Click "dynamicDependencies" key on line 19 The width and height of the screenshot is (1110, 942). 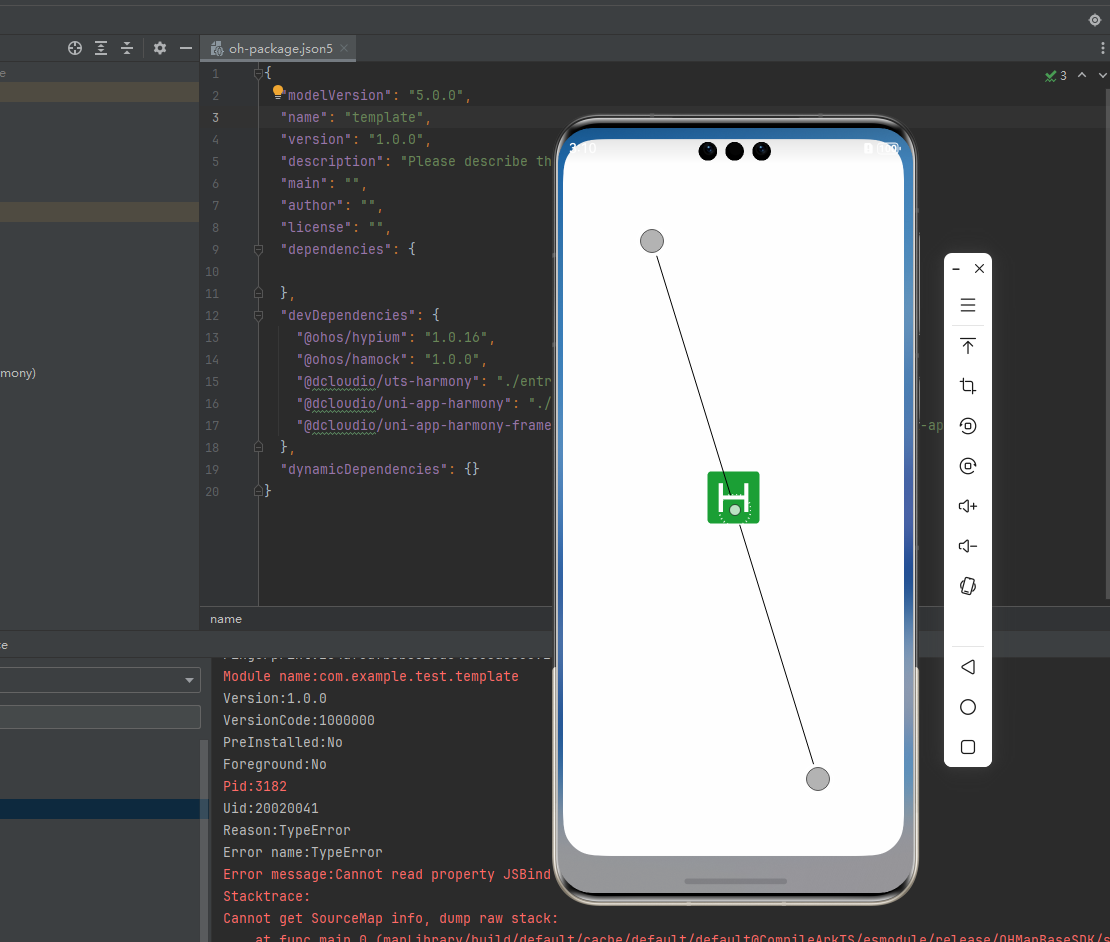click(365, 469)
